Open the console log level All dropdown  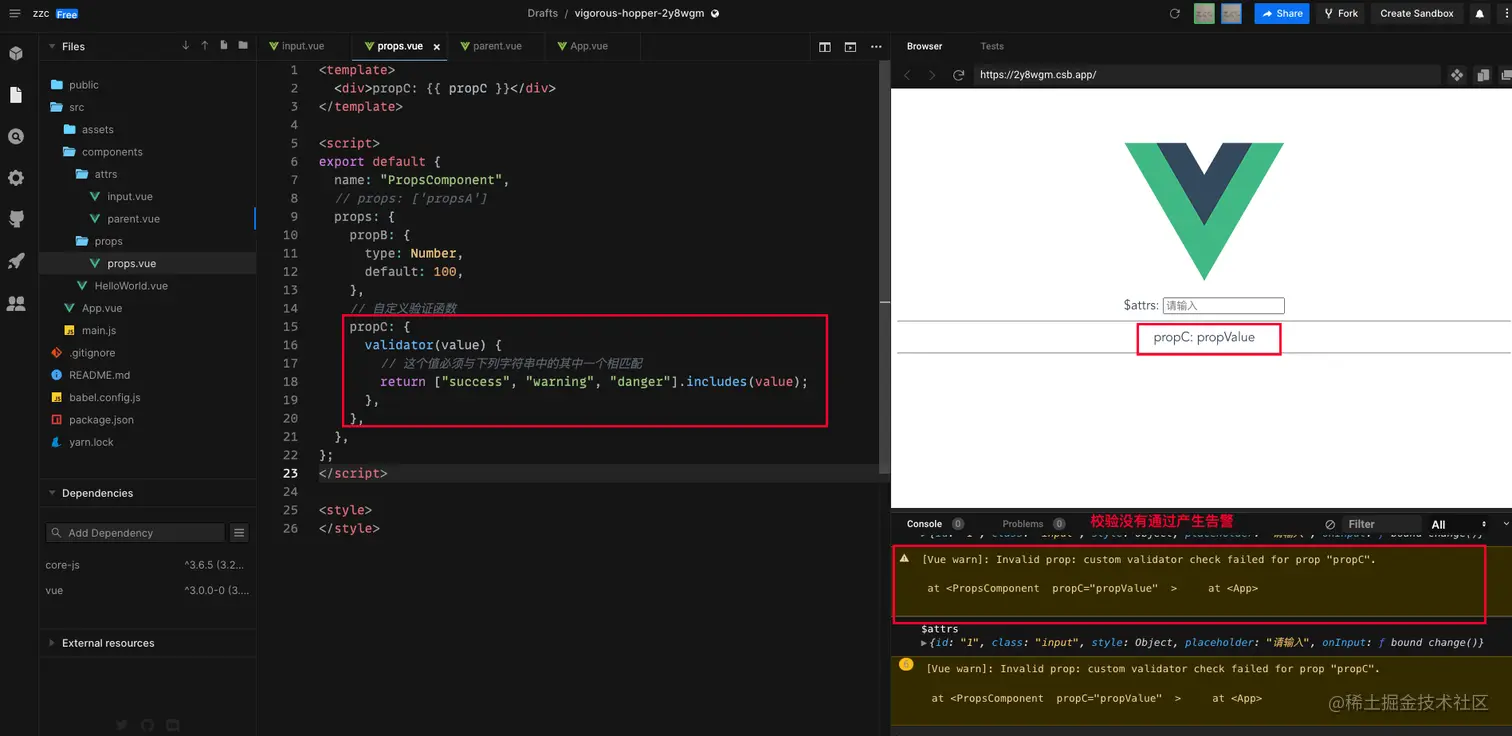(x=1457, y=524)
